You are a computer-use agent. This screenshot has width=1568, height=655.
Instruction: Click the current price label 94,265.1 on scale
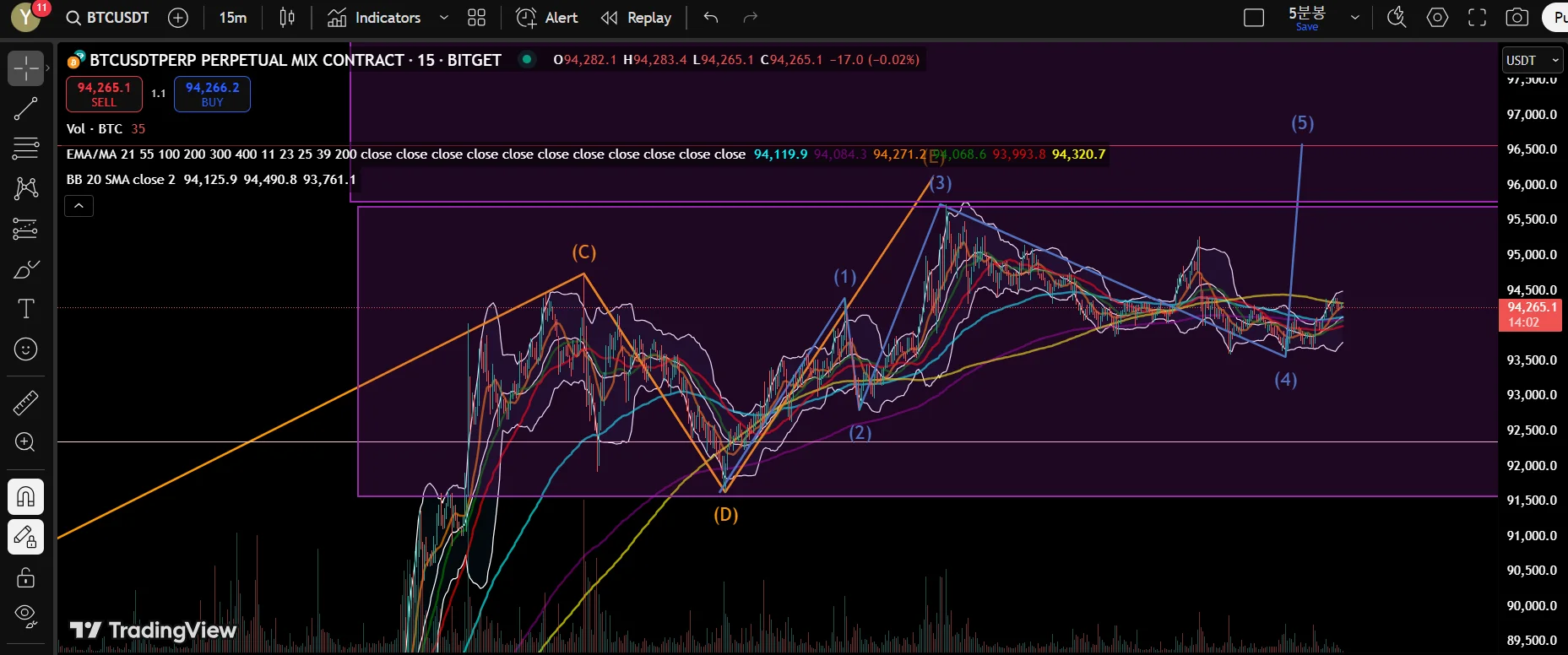[1530, 315]
